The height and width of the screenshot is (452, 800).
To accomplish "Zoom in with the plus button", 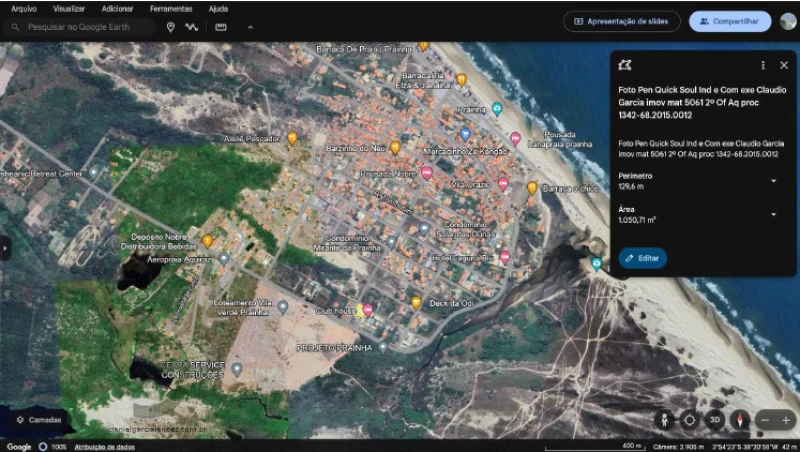I will tap(786, 420).
